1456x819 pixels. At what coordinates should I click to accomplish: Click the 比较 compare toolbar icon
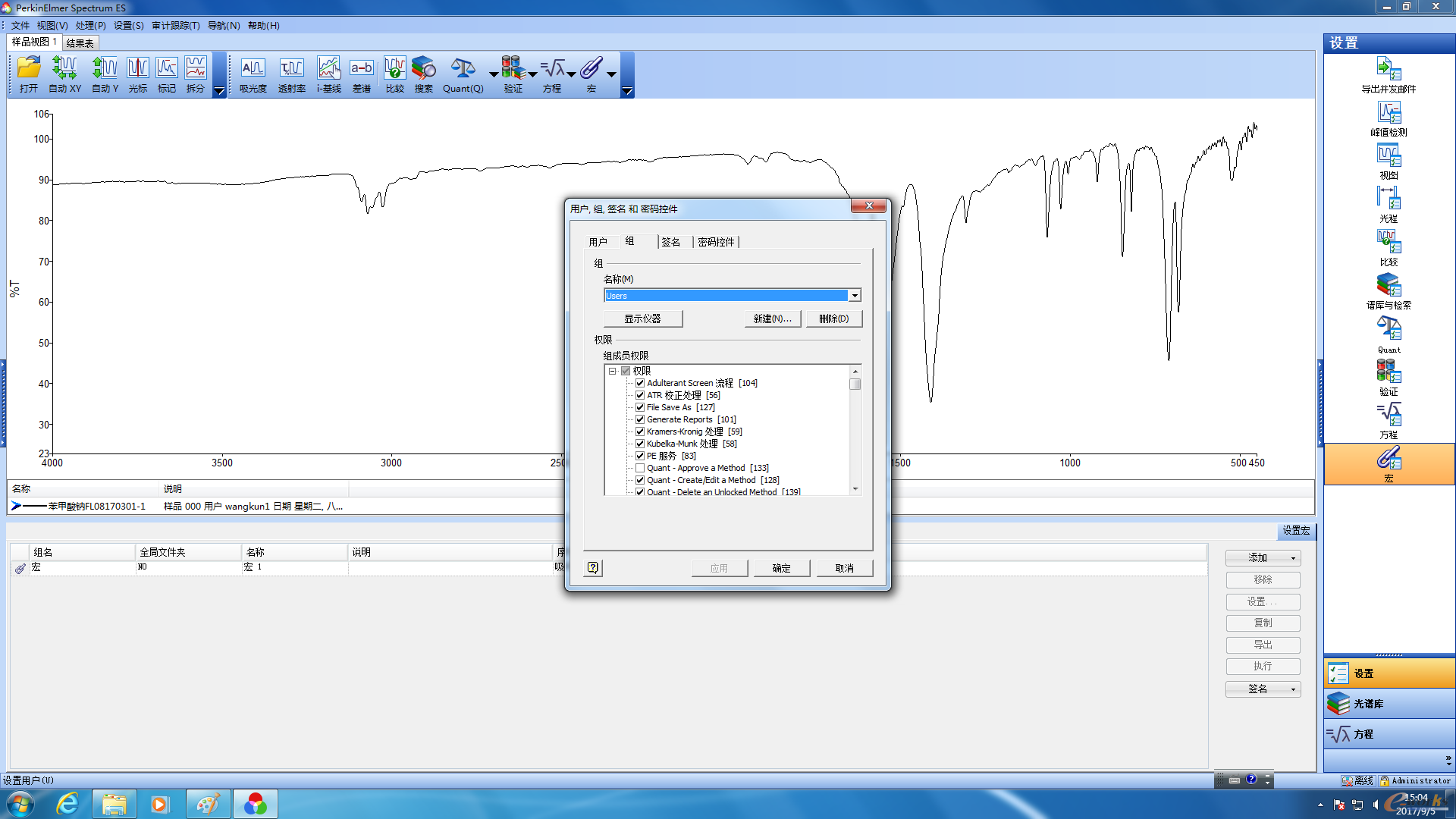[x=394, y=74]
